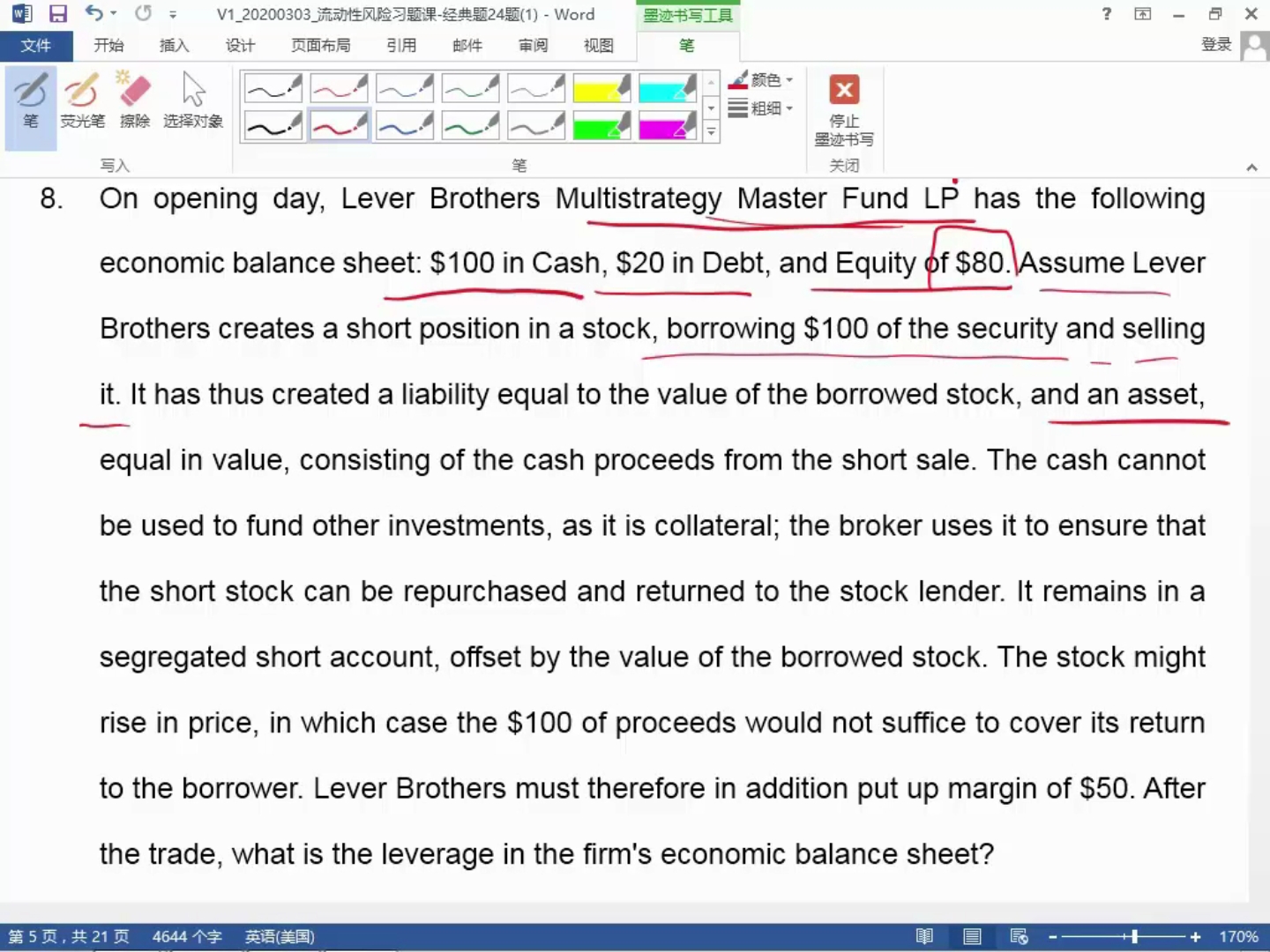Open the pen Color (颜色) dropdown
Screen dimensions: 1270x952
pos(761,80)
